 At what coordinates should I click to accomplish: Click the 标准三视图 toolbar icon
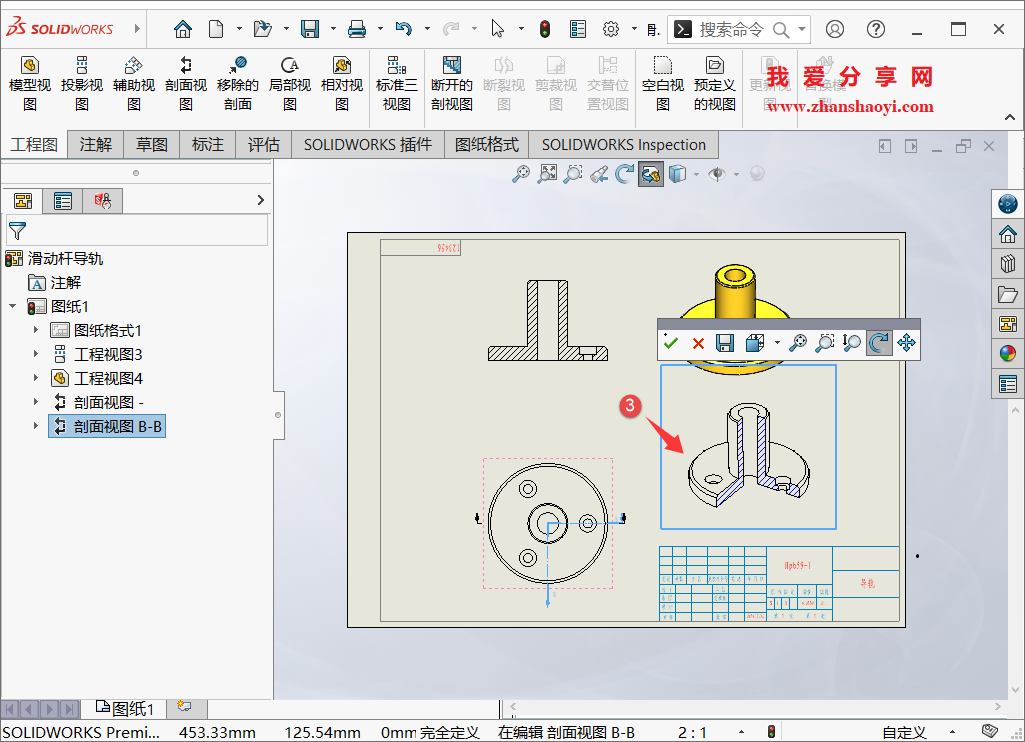pyautogui.click(x=396, y=82)
